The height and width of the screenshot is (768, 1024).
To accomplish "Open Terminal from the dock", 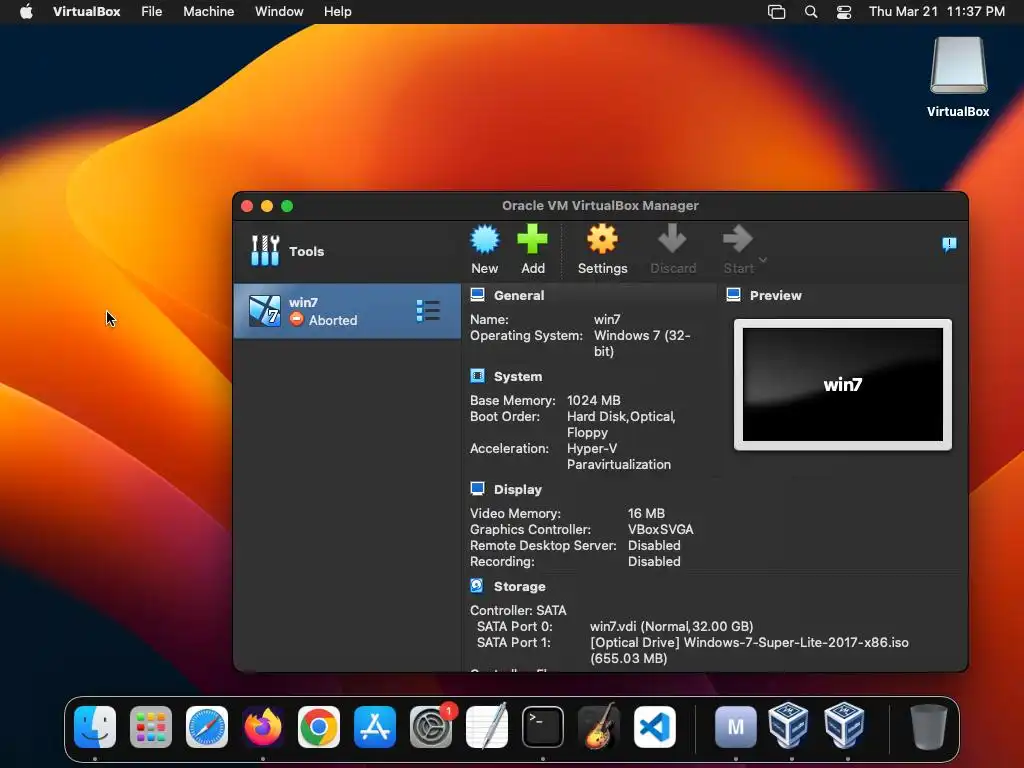I will pyautogui.click(x=543, y=727).
